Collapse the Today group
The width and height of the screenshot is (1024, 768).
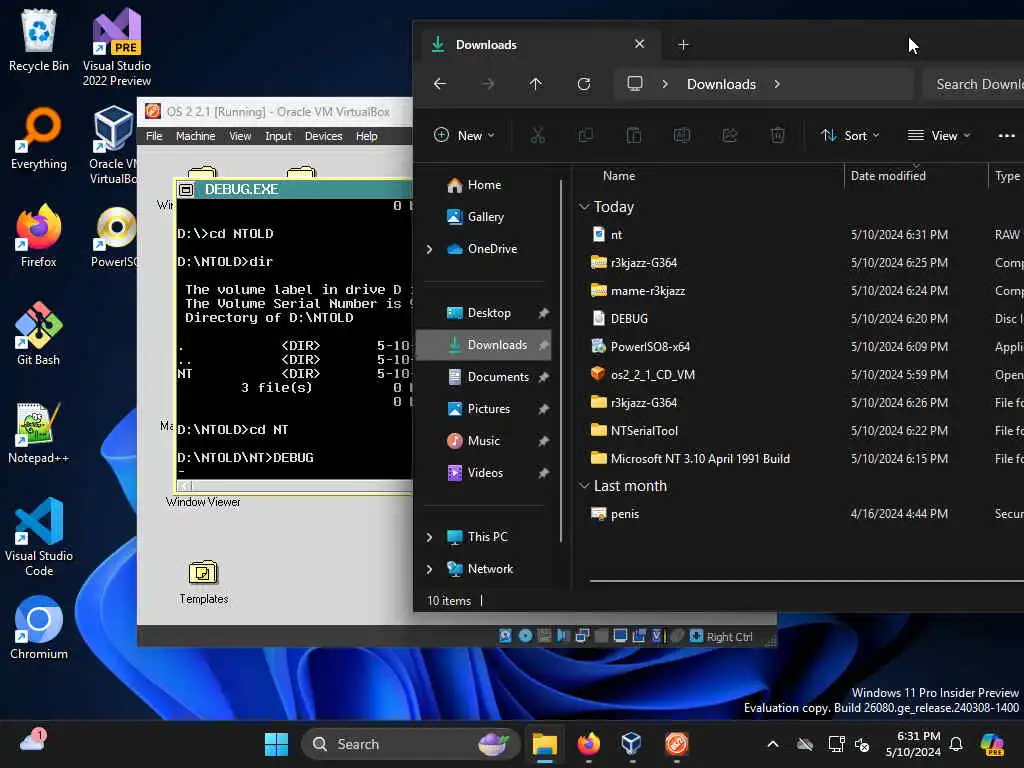[x=584, y=206]
